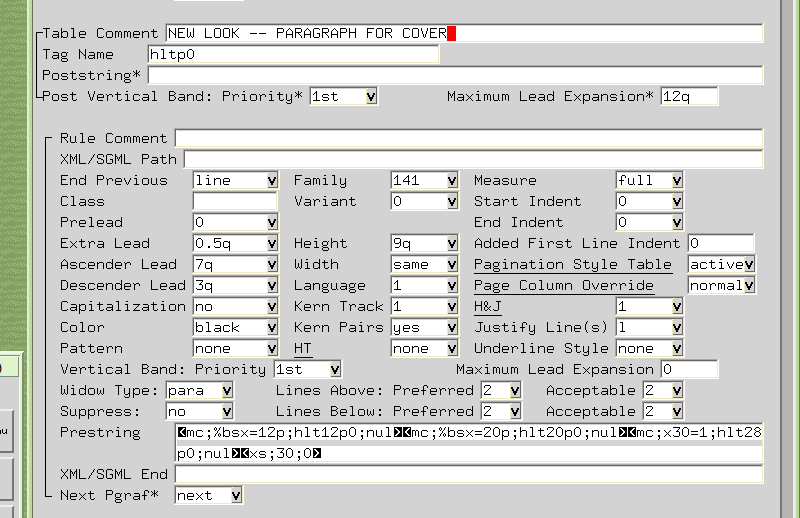Viewport: 800px width, 518px height.
Task: Change the Color dropdown from black
Action: click(235, 327)
